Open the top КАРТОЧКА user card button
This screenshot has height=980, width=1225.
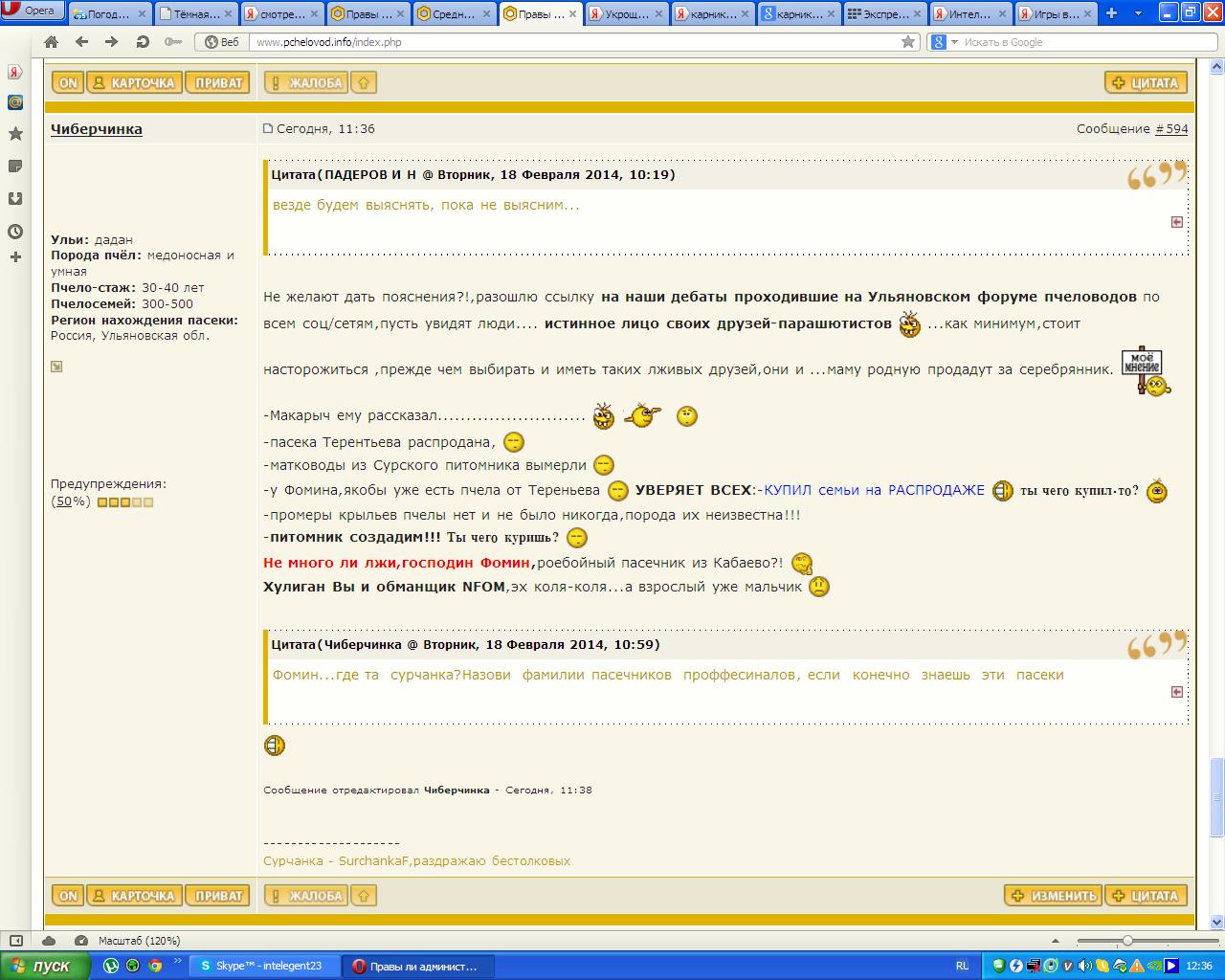click(134, 83)
